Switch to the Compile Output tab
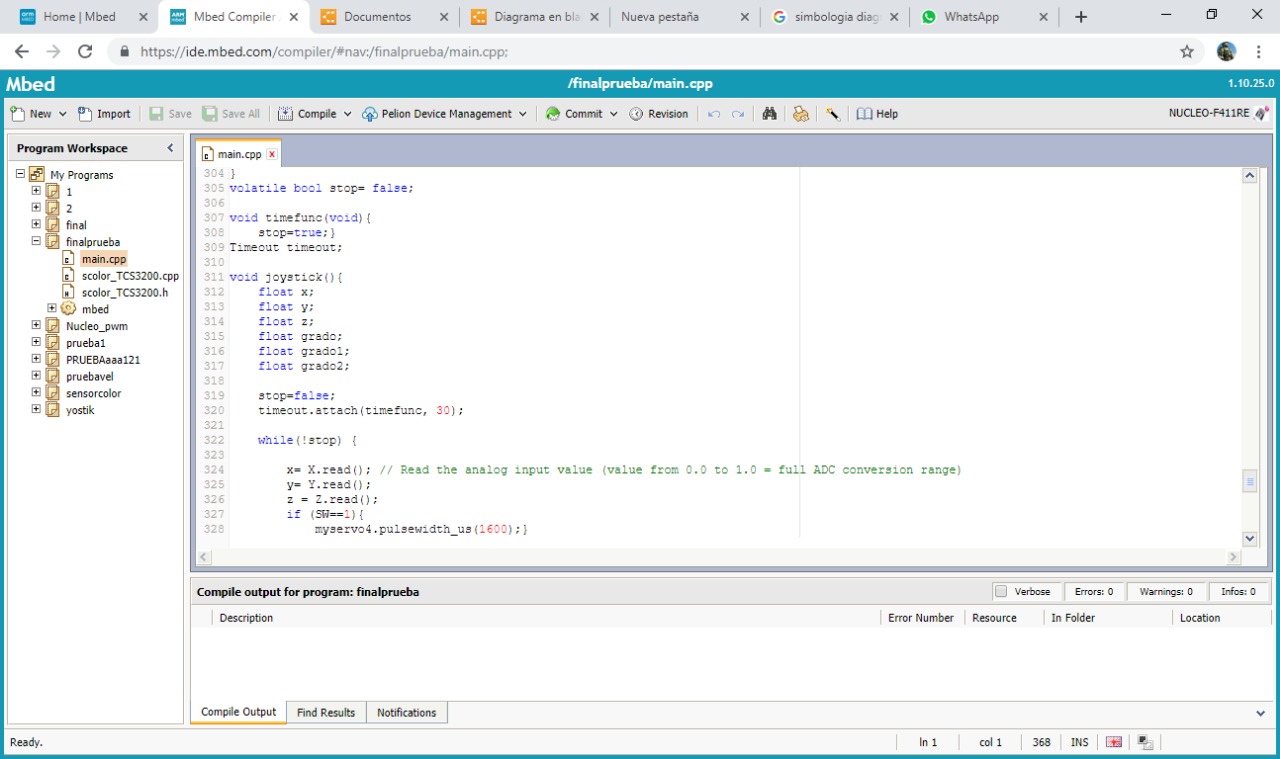Viewport: 1280px width, 759px height. pos(238,712)
